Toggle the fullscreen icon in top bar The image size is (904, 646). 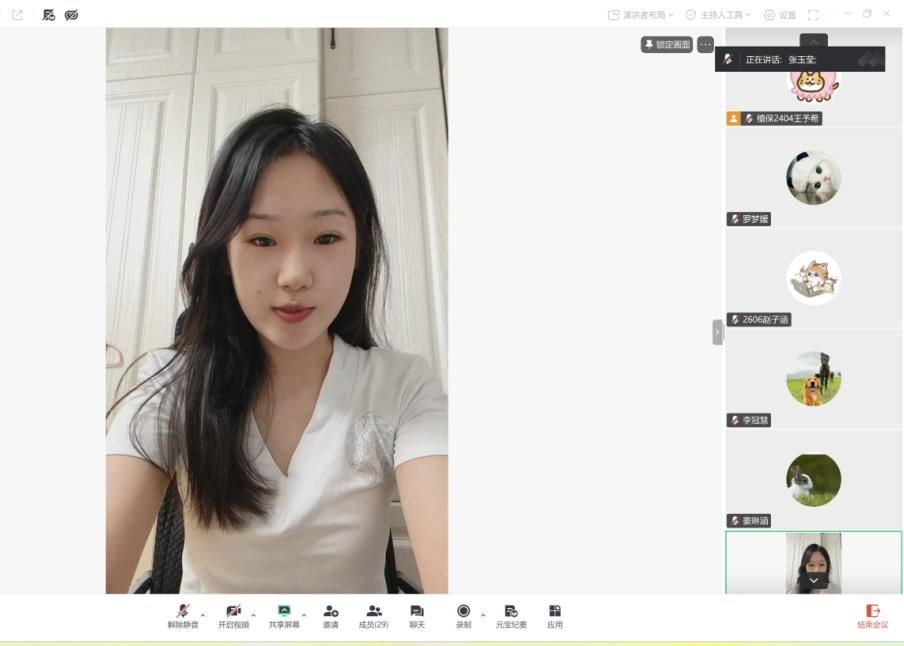(x=813, y=15)
